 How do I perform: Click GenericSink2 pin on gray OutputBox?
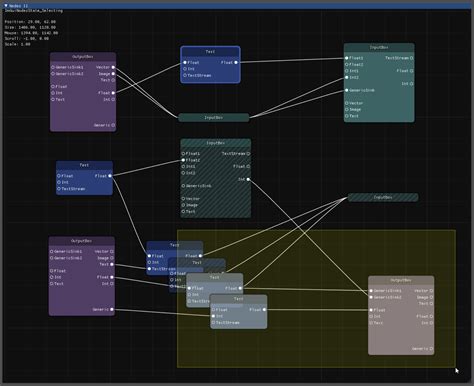click(371, 297)
